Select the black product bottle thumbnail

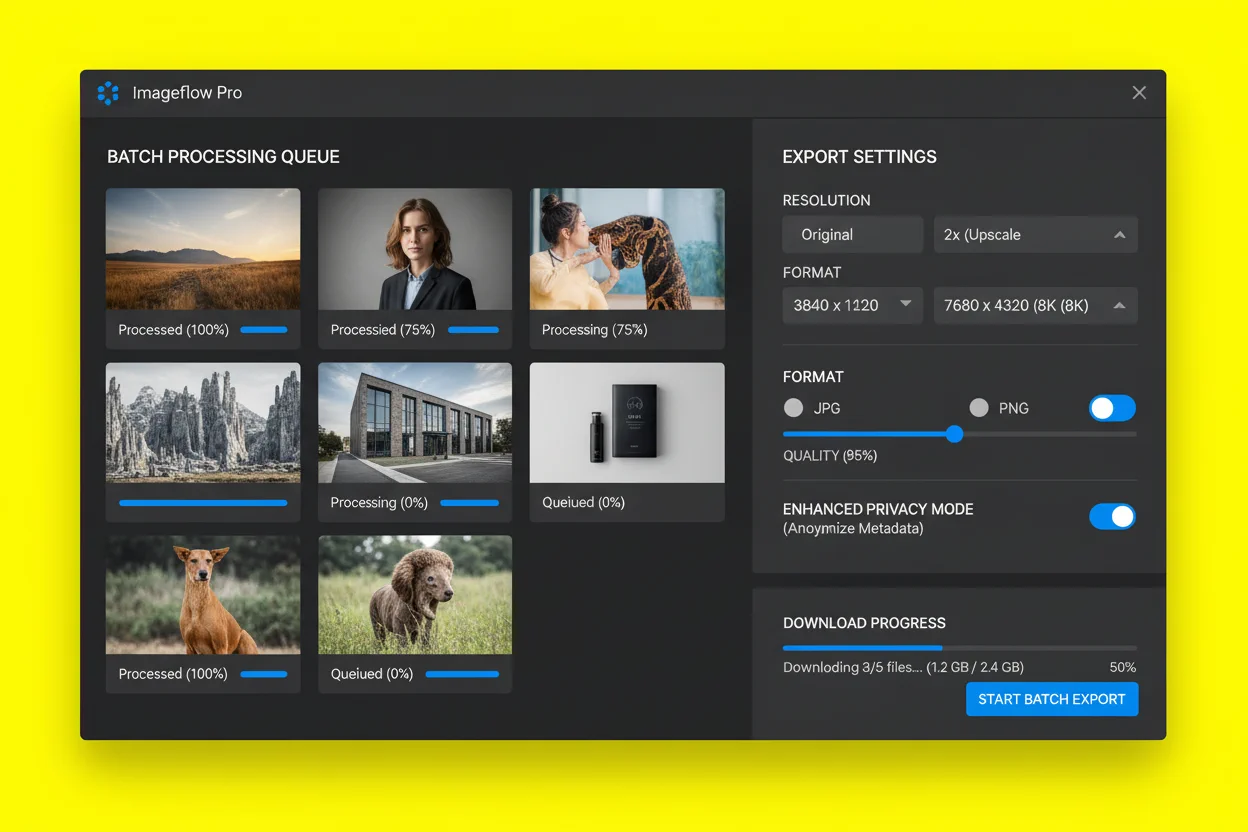coord(627,422)
